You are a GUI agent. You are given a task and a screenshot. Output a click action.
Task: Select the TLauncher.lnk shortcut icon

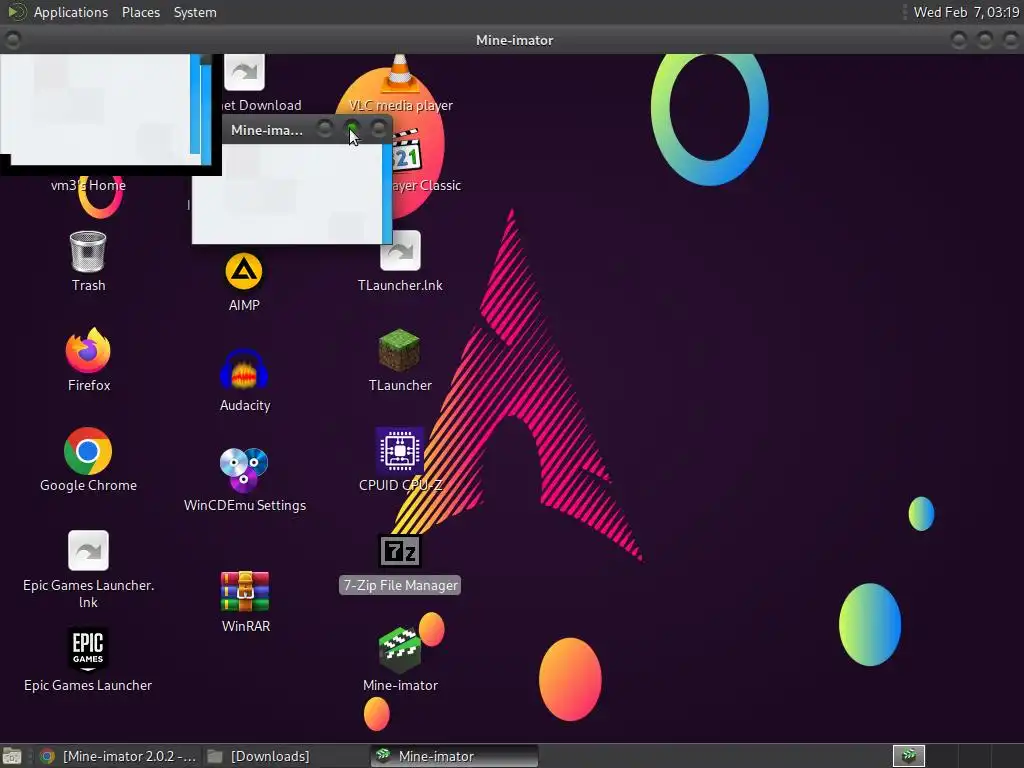[400, 251]
